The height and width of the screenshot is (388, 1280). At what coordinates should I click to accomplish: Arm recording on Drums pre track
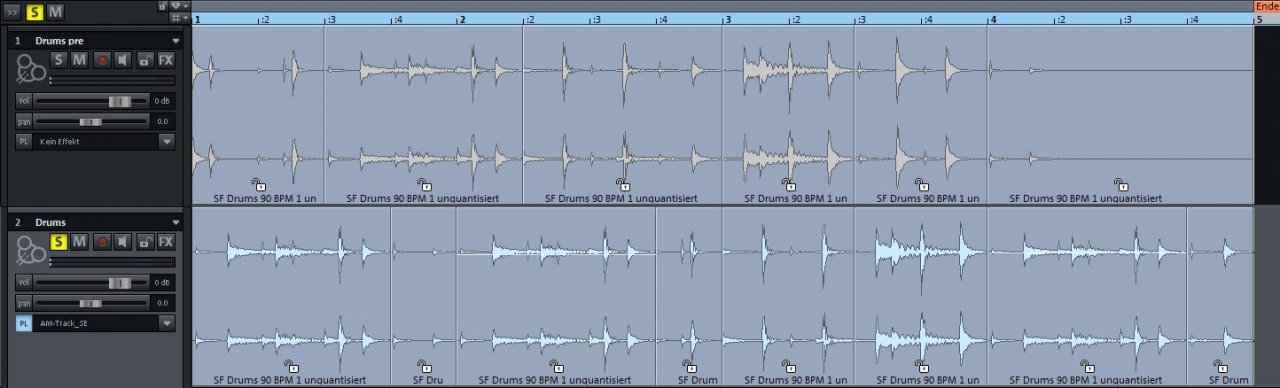(101, 60)
